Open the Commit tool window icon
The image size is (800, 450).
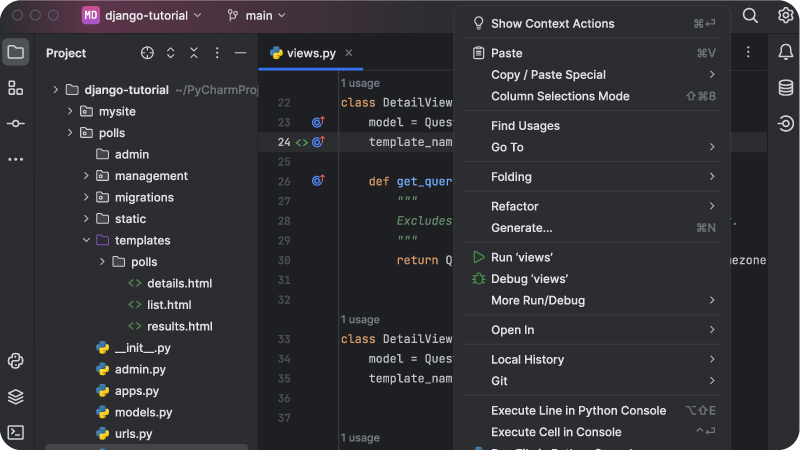16,123
